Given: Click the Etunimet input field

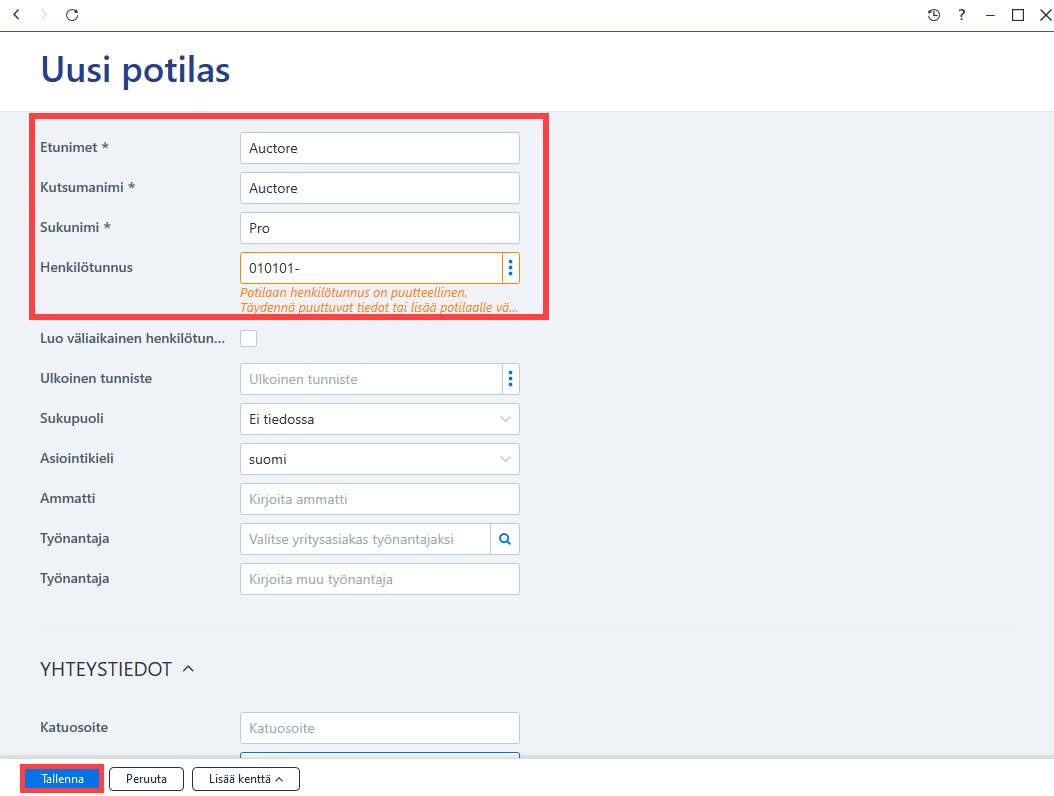Looking at the screenshot, I should [x=380, y=148].
